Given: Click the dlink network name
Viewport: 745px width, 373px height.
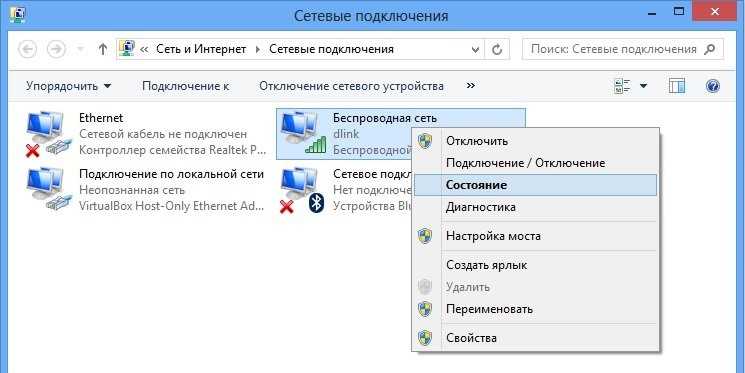Looking at the screenshot, I should (x=346, y=134).
